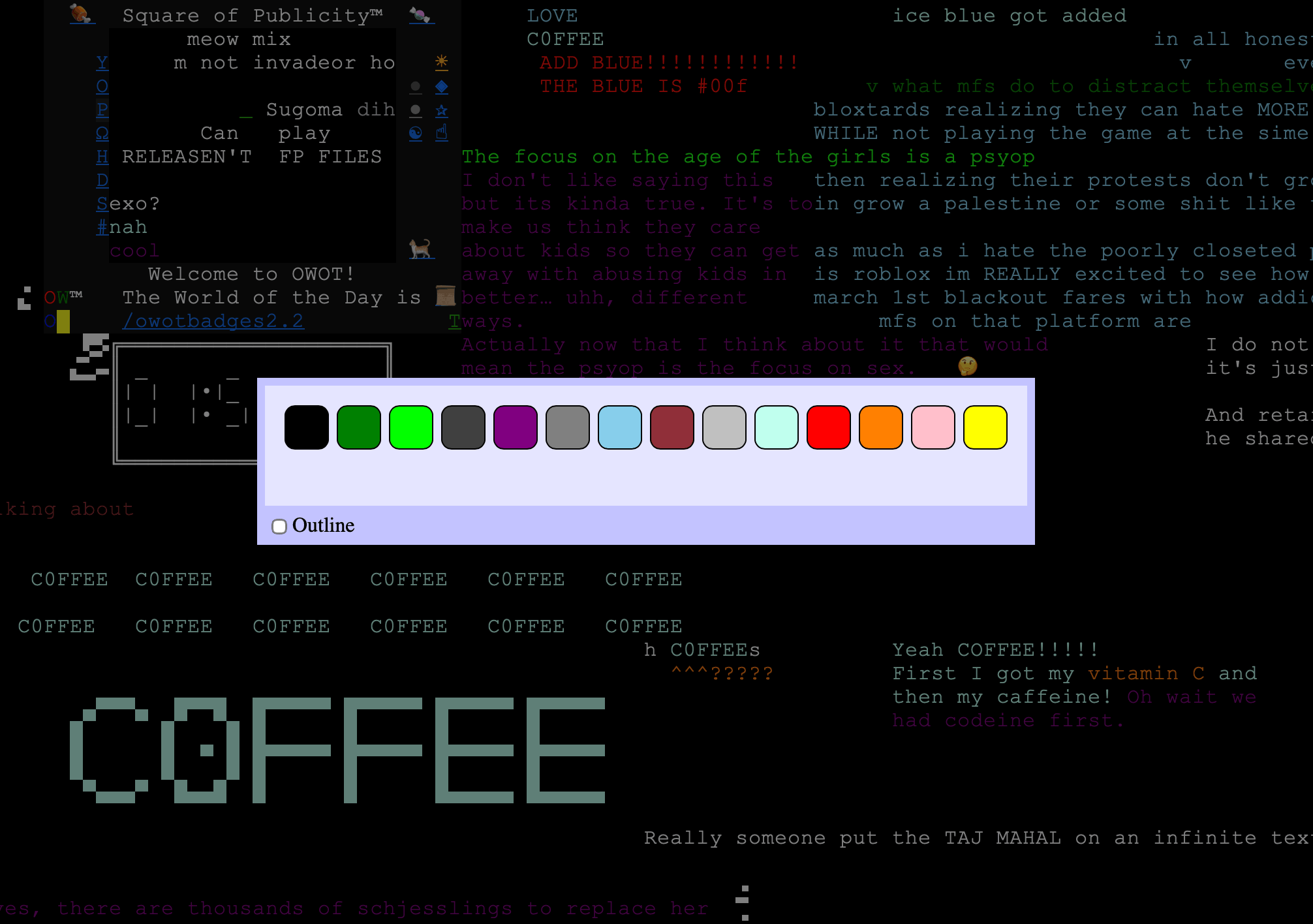
Task: Click the scroll emoji link
Action: click(446, 296)
